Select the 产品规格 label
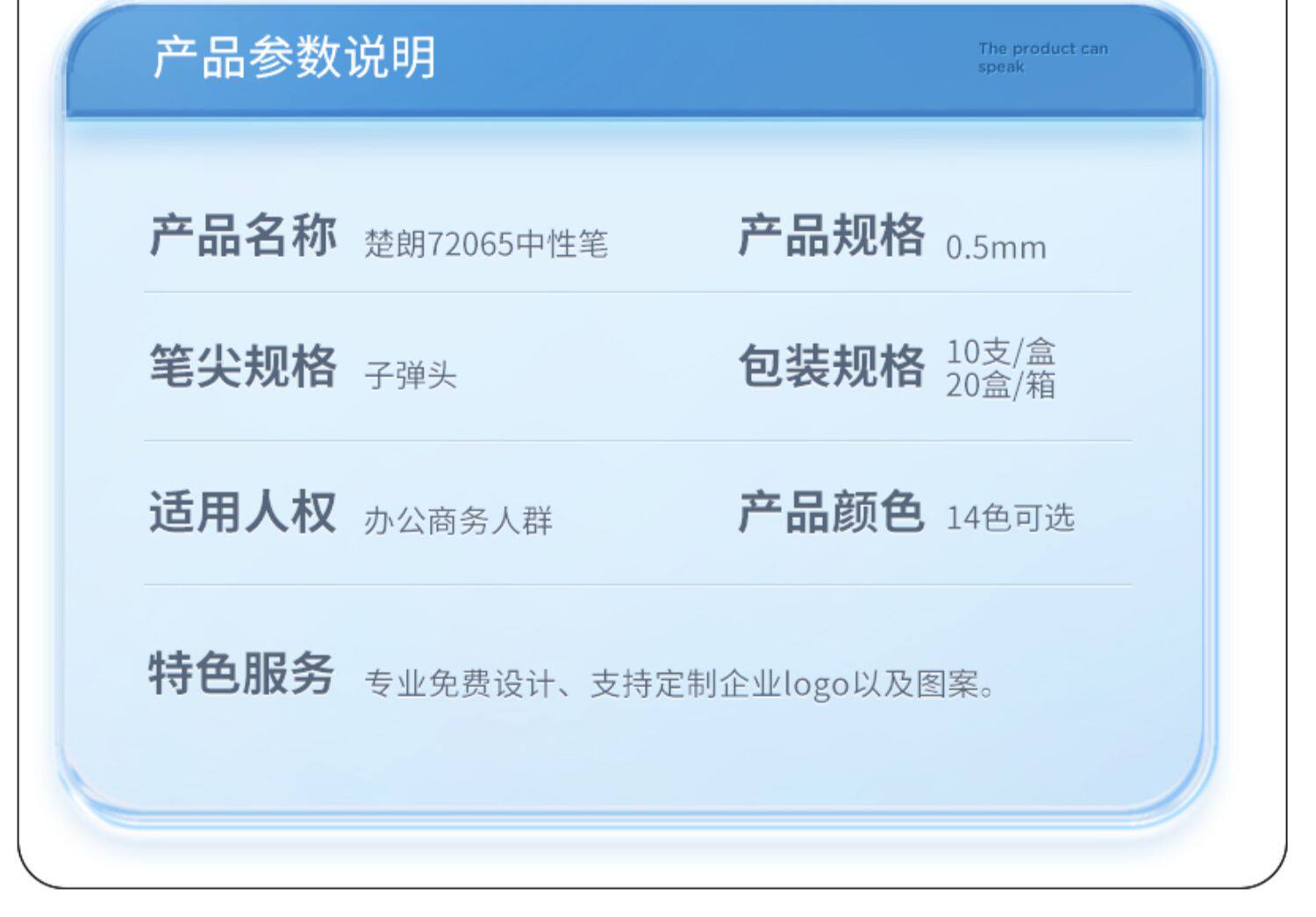Image resolution: width=1316 pixels, height=917 pixels. tap(832, 235)
